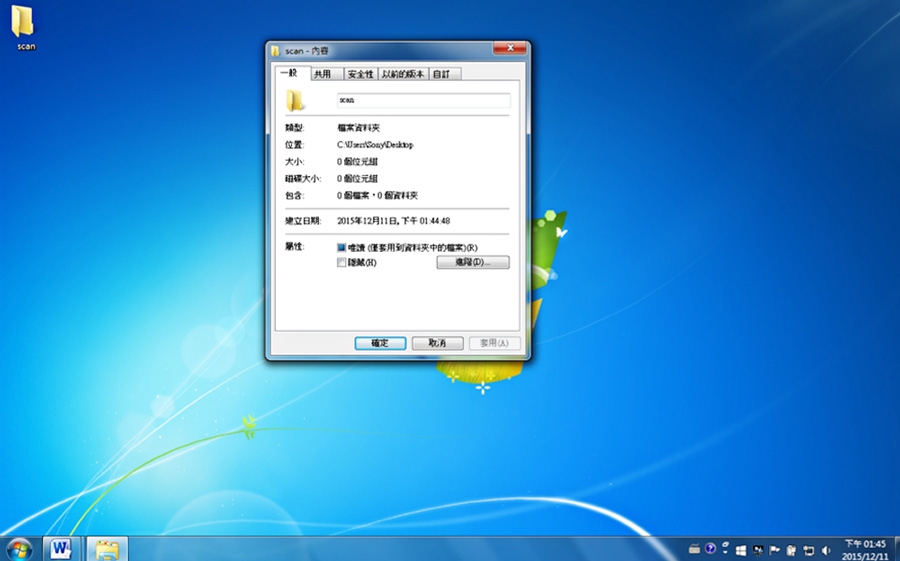Click the keyboard input method tray icon

(694, 549)
